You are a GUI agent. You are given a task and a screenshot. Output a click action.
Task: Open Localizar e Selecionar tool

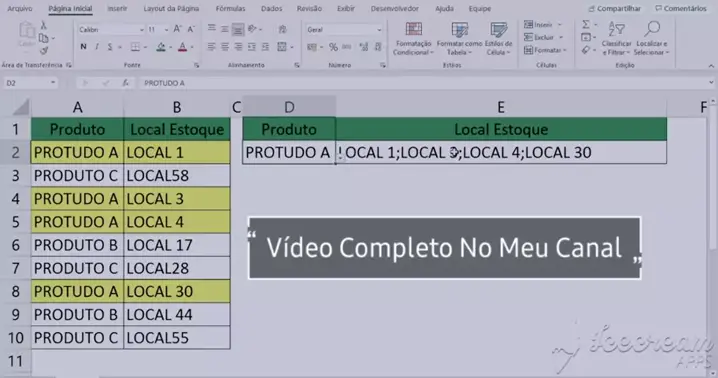651,39
